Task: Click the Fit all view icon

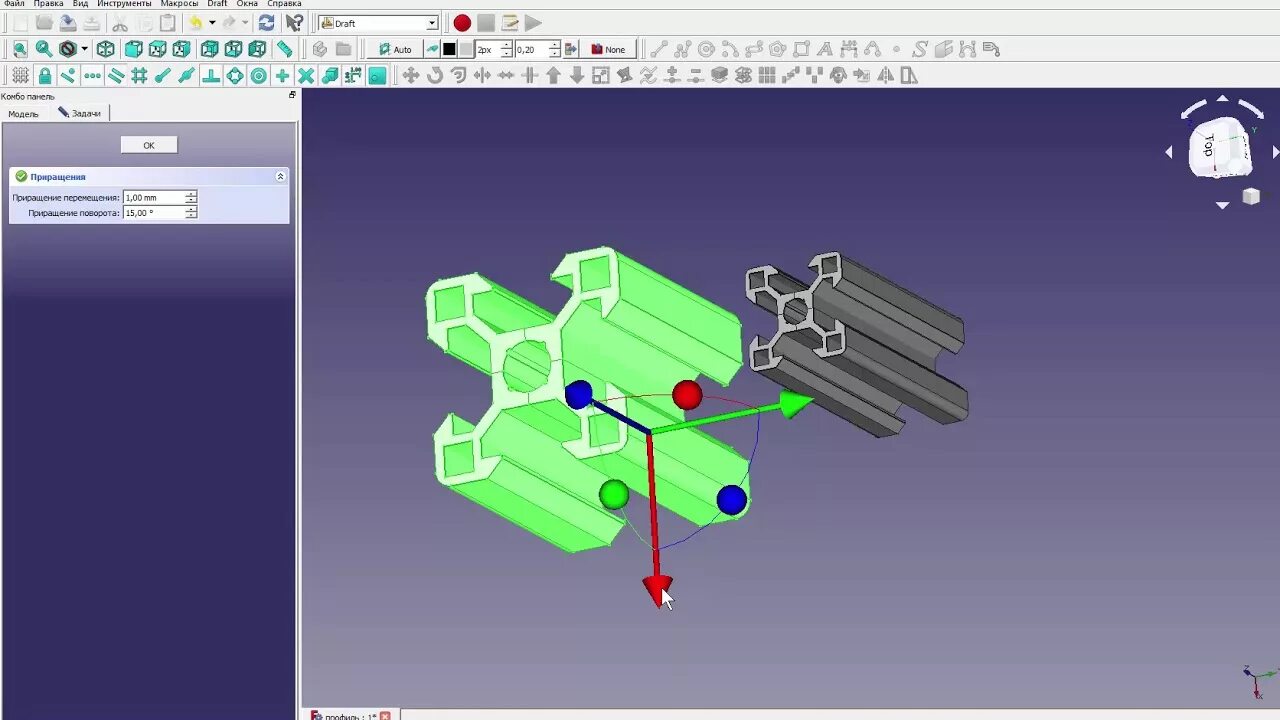Action: pyautogui.click(x=20, y=49)
